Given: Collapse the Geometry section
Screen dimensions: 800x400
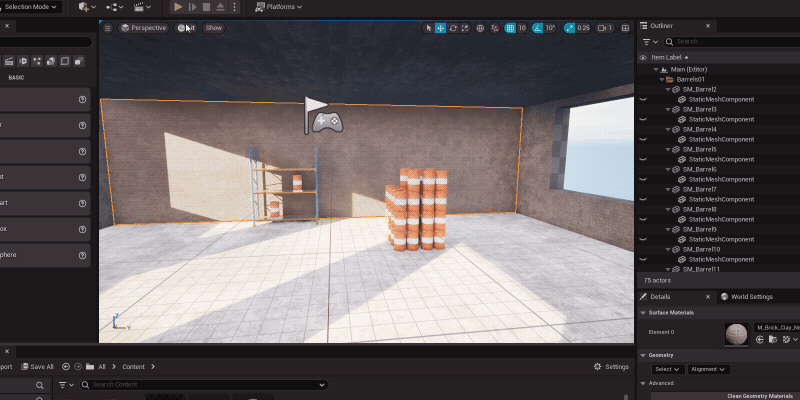Looking at the screenshot, I should (x=643, y=355).
